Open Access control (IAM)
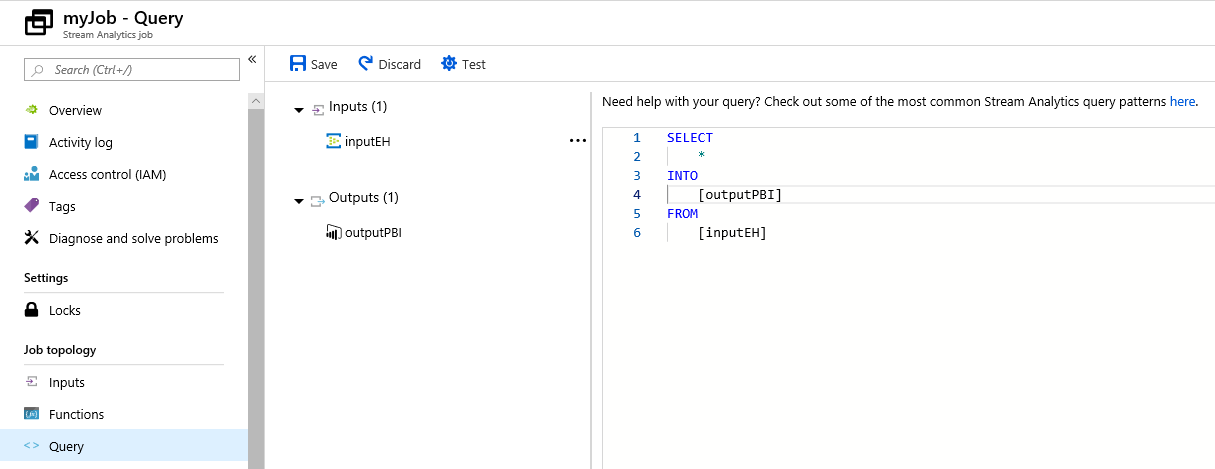 click(107, 174)
